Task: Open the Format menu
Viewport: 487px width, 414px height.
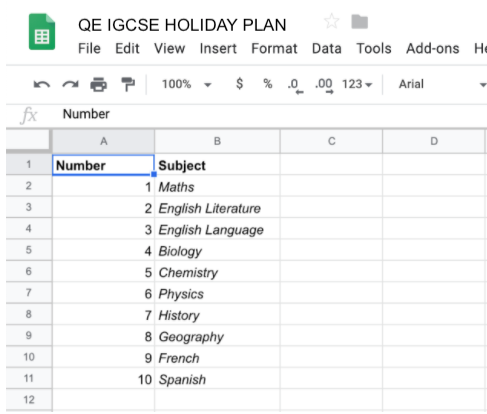Action: (274, 49)
